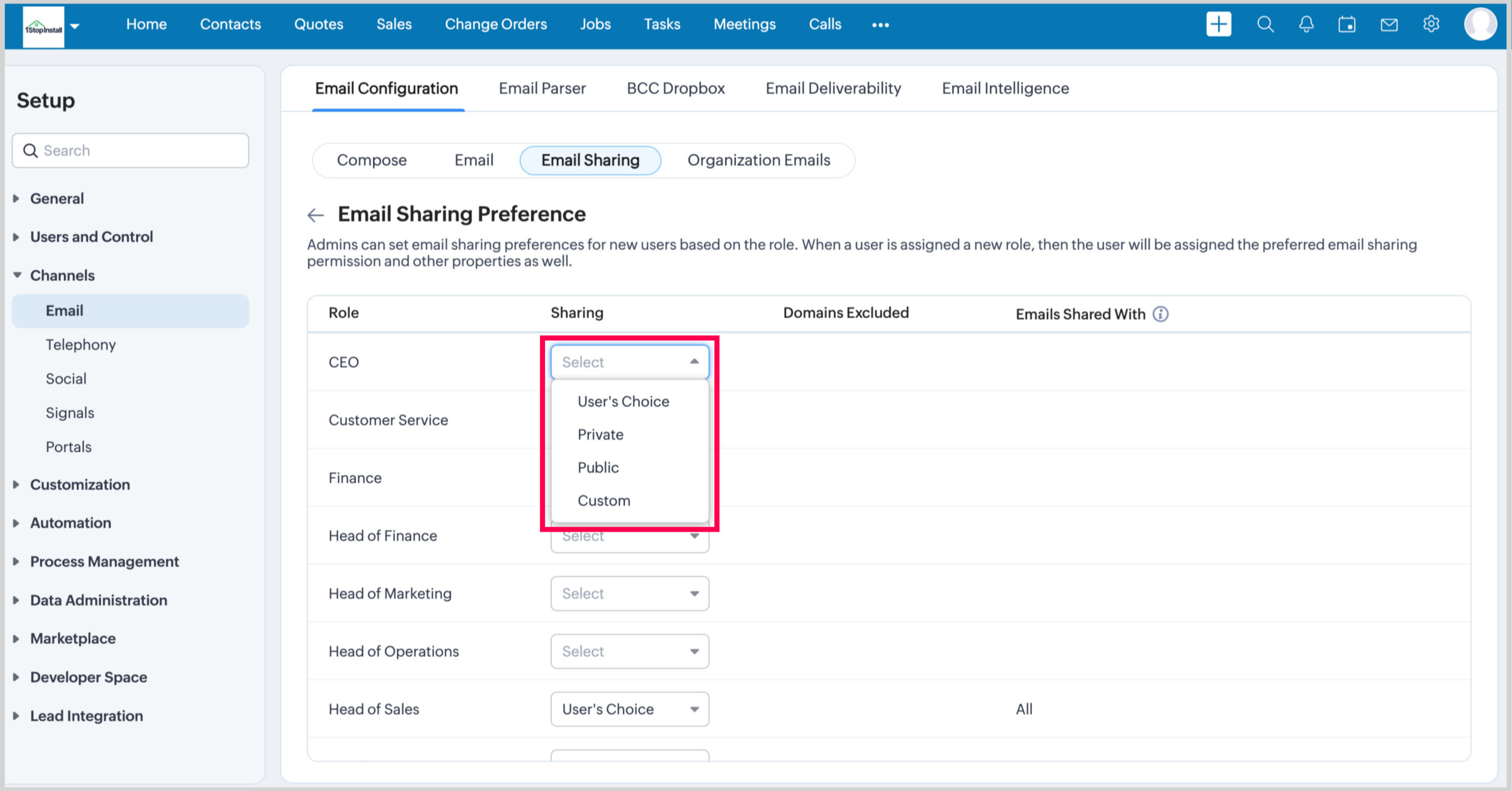Open Head of Marketing sharing dropdown

tap(629, 594)
